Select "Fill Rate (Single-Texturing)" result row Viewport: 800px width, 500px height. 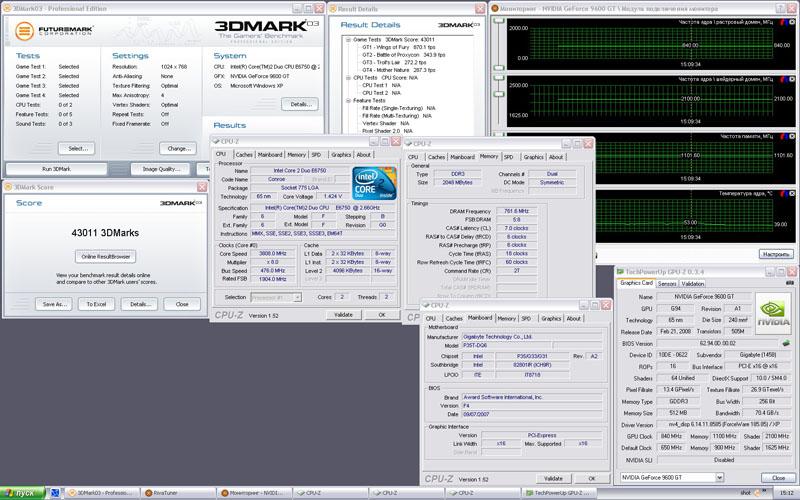click(x=398, y=108)
